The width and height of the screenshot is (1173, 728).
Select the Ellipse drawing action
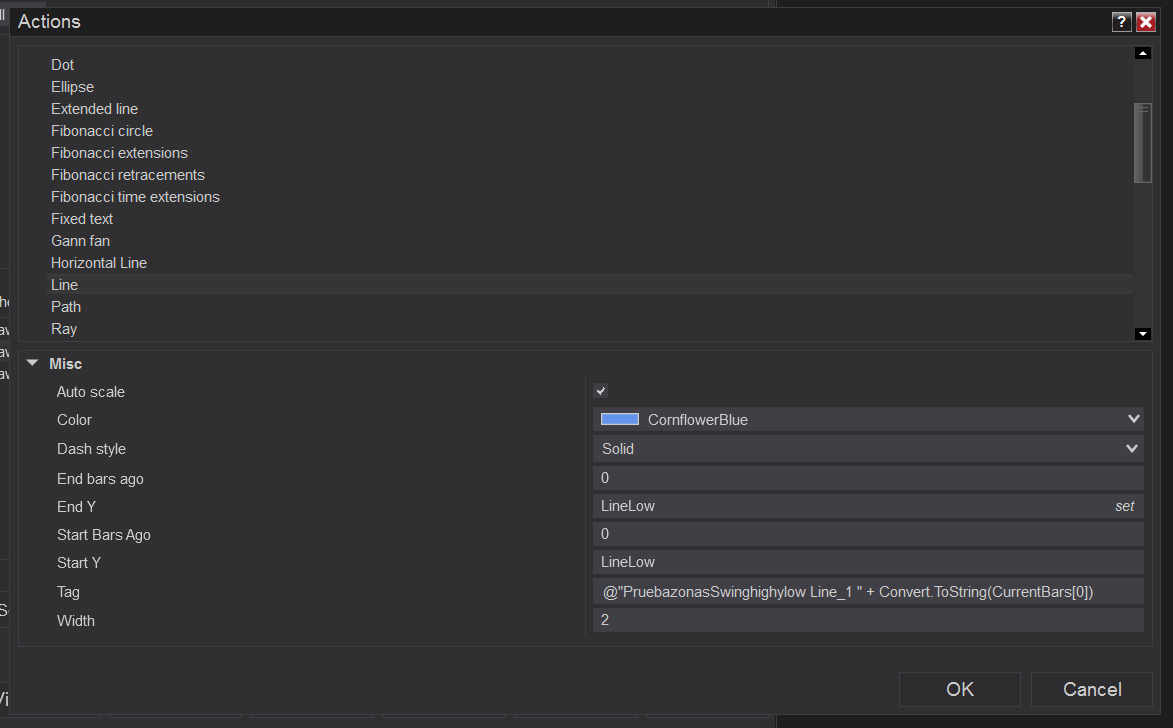[72, 86]
